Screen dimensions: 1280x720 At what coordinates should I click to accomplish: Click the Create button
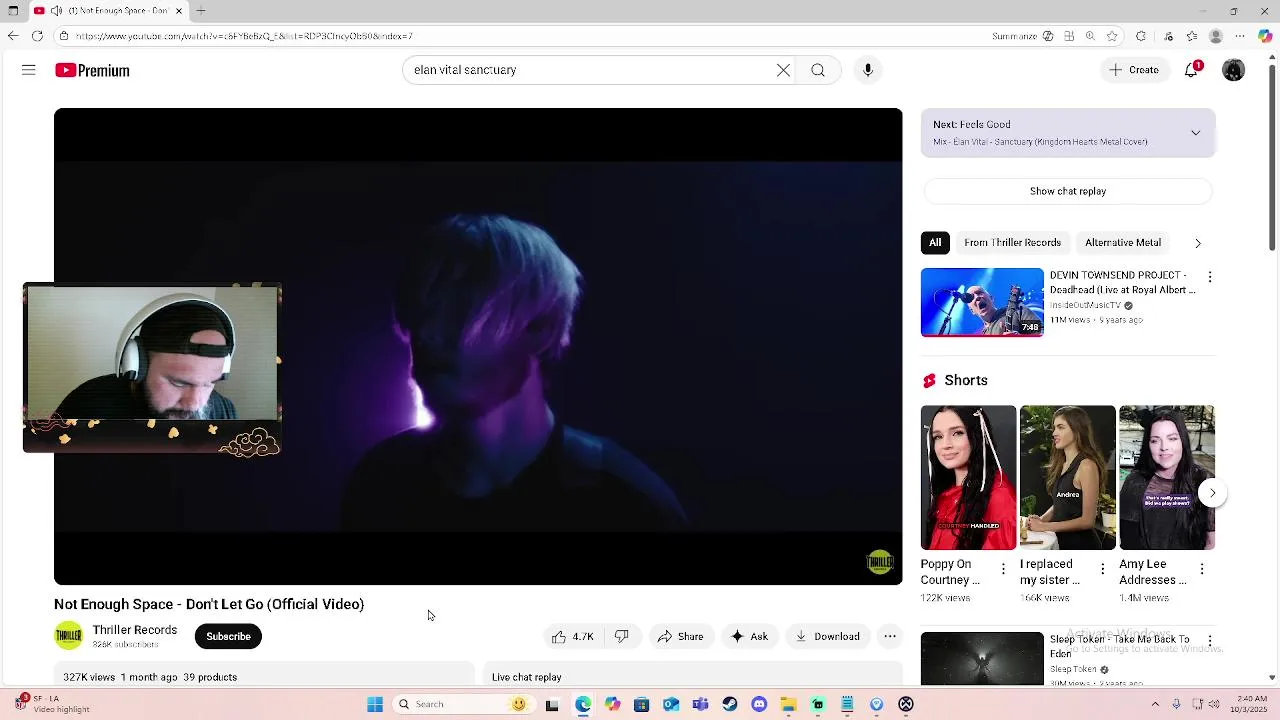click(1134, 70)
